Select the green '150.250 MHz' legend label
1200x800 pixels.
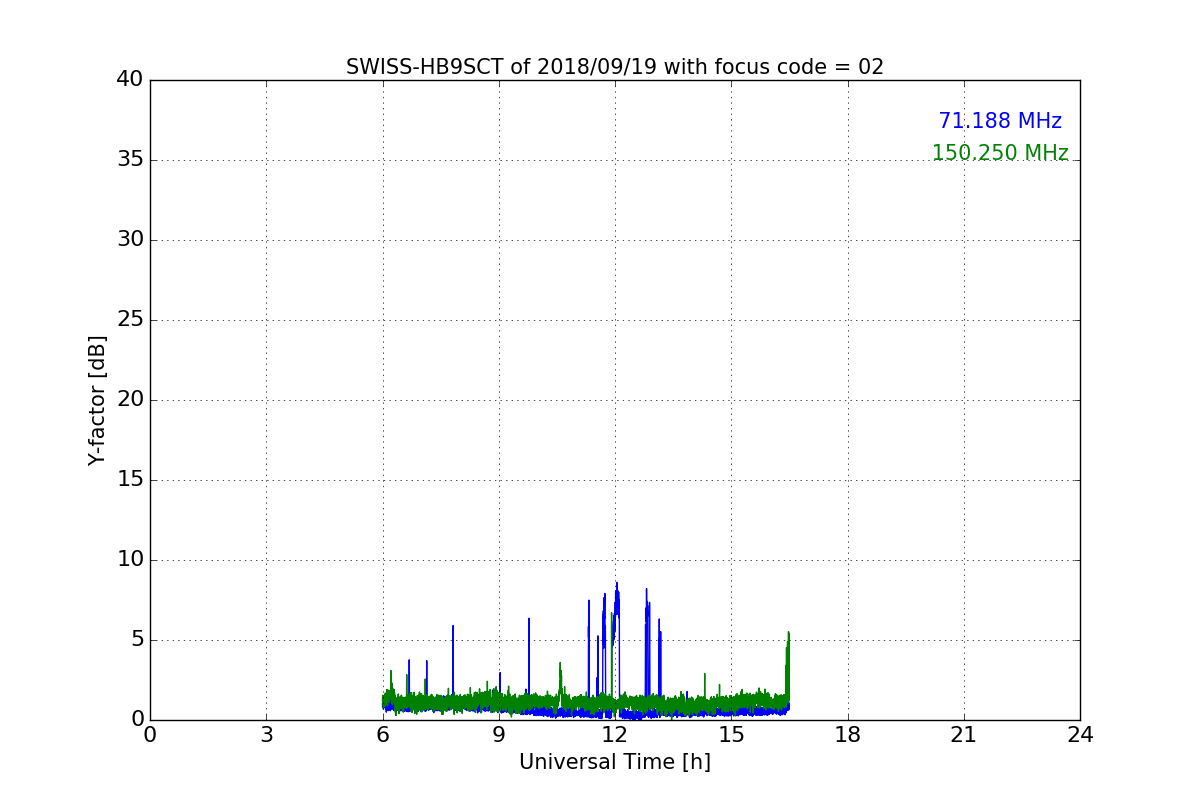pyautogui.click(x=1000, y=153)
